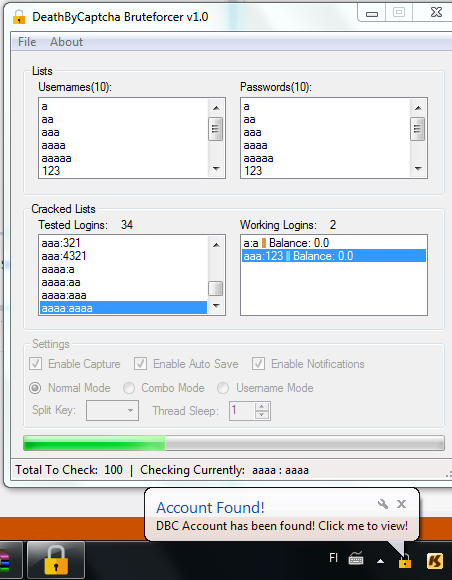Screen dimensions: 452x580
Task: Click the Bruteforcer padlock taskbar button
Action: click(x=56, y=560)
